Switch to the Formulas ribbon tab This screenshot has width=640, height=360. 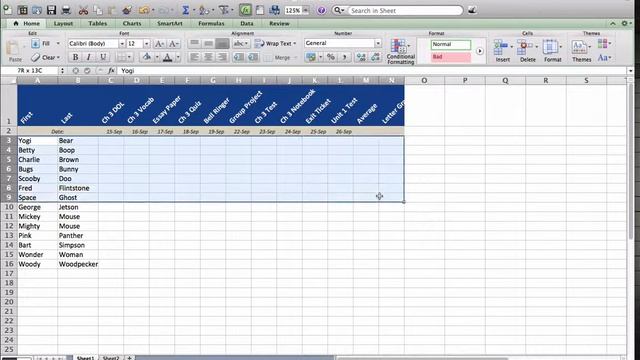[211, 24]
